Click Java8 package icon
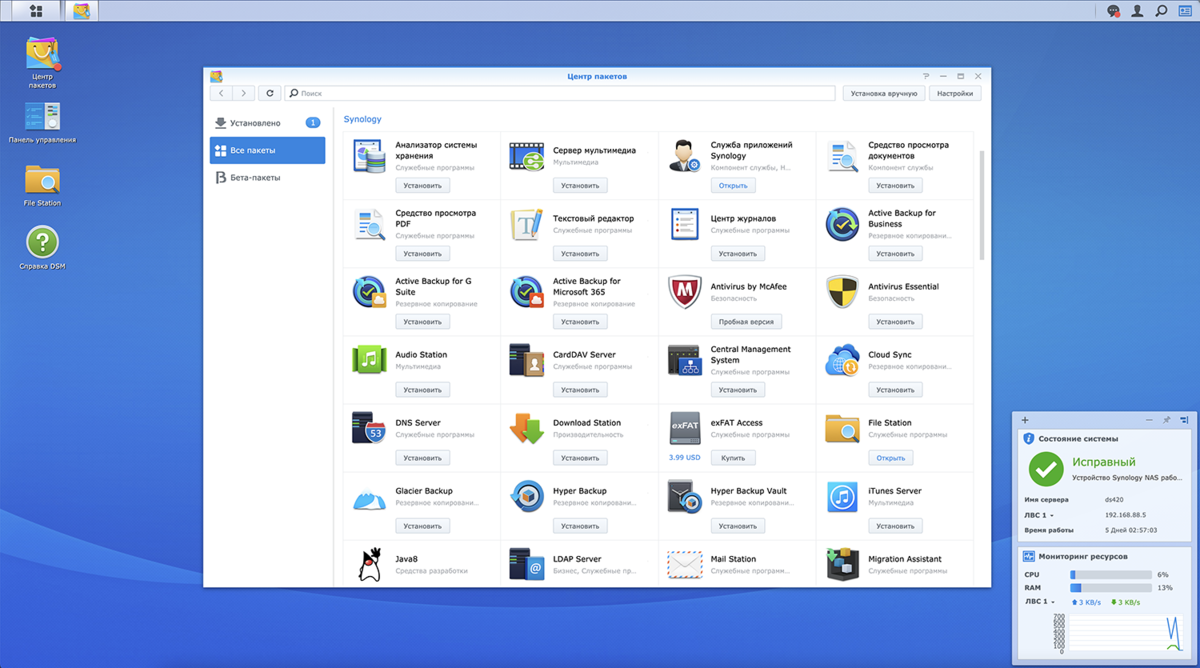Image resolution: width=1200 pixels, height=668 pixels. (369, 565)
